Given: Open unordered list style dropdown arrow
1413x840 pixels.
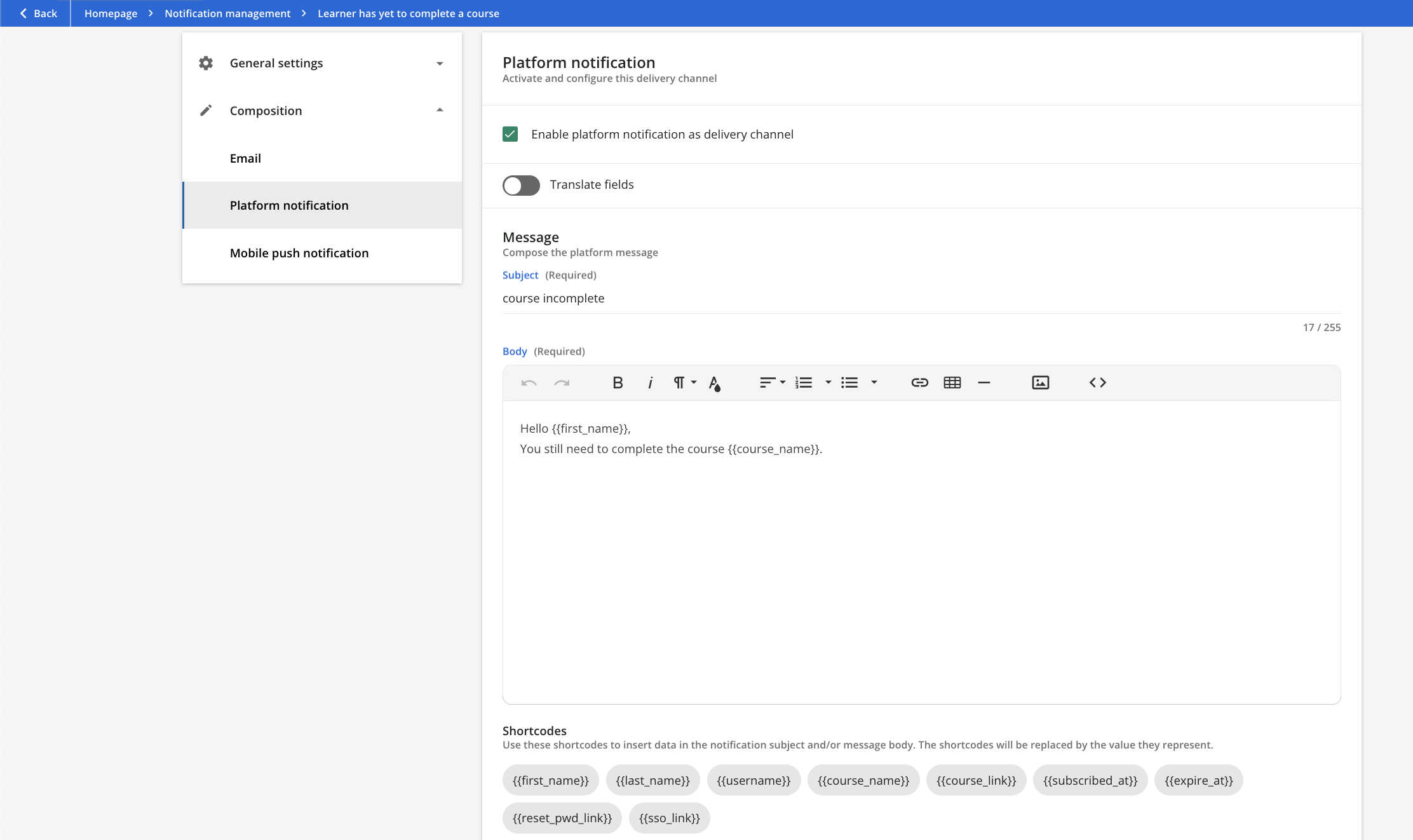Looking at the screenshot, I should (874, 383).
